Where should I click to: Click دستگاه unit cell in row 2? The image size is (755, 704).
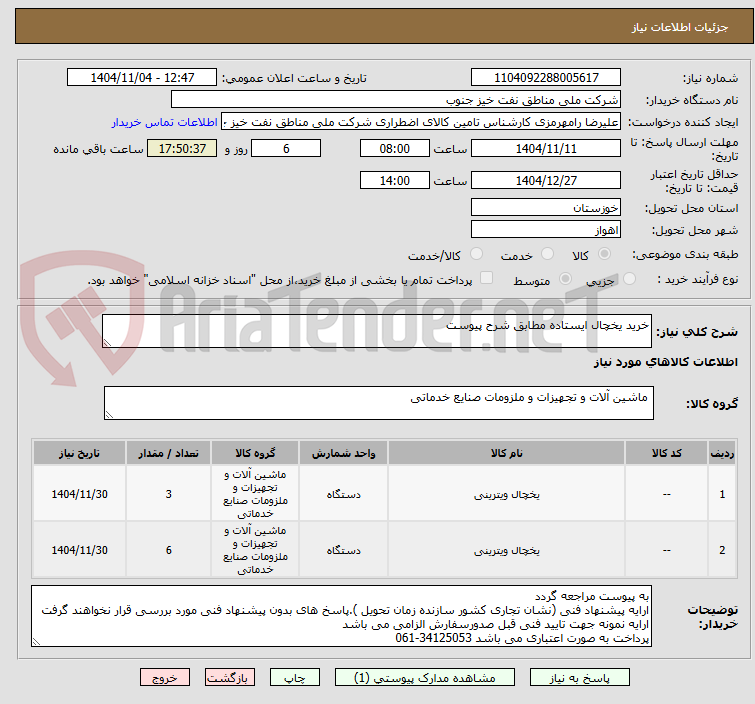[x=343, y=550]
